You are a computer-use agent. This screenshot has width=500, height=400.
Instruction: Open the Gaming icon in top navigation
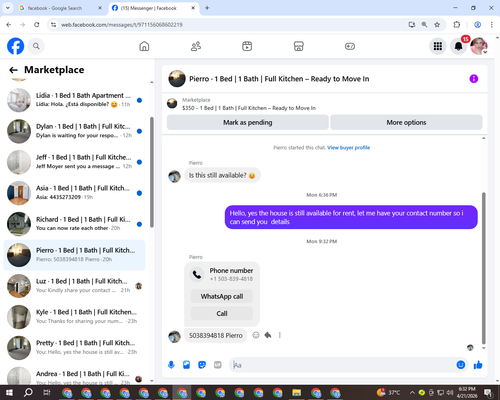(350, 46)
